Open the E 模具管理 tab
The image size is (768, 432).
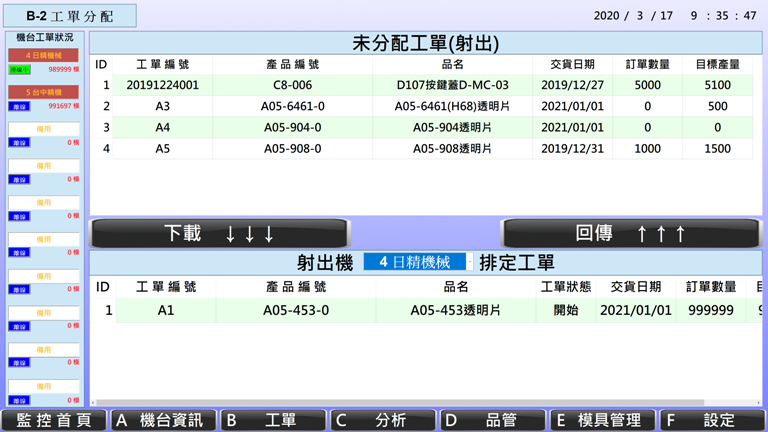pos(603,420)
